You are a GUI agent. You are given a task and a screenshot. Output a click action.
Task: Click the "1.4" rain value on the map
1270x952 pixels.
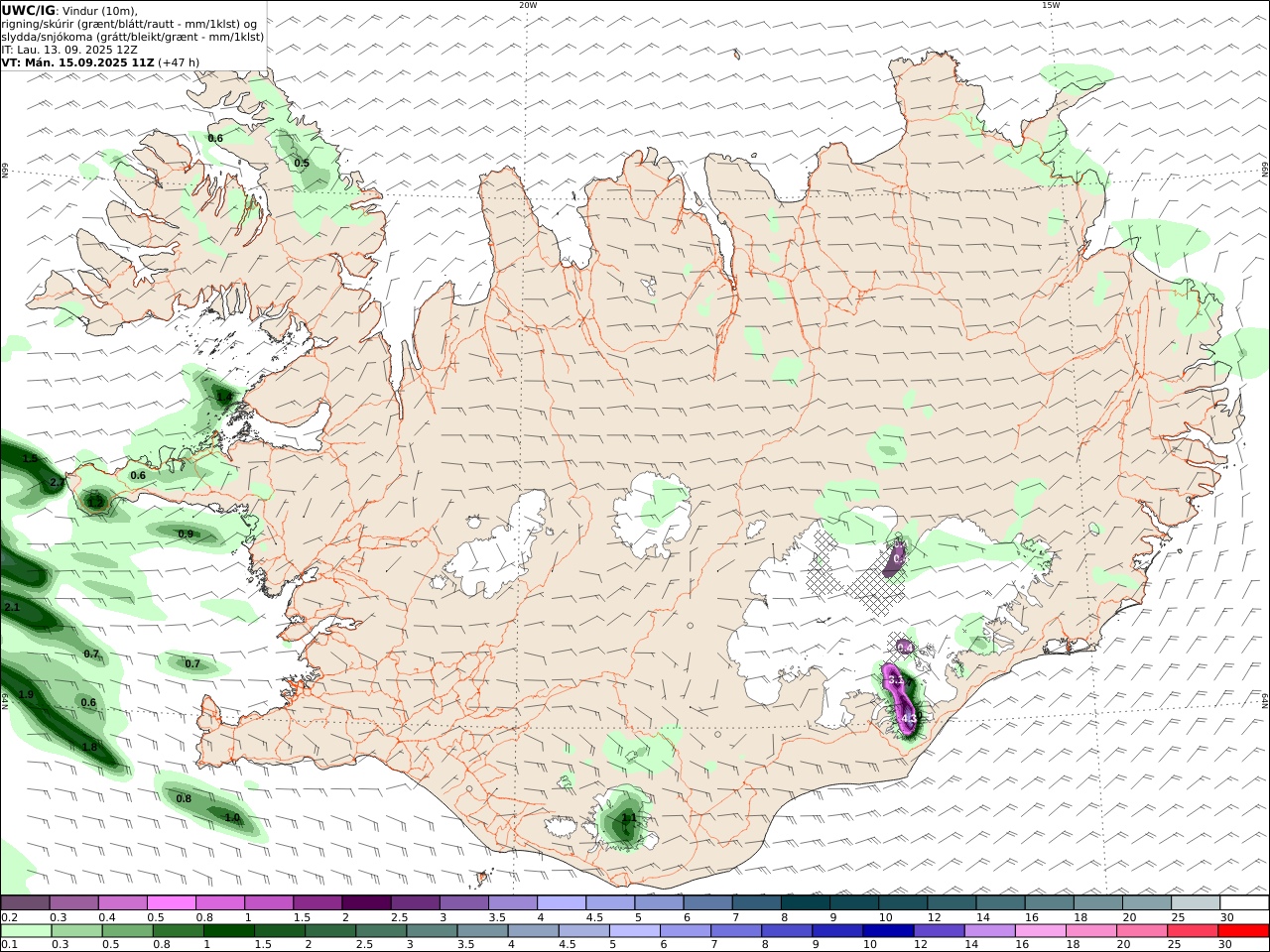coord(224,397)
